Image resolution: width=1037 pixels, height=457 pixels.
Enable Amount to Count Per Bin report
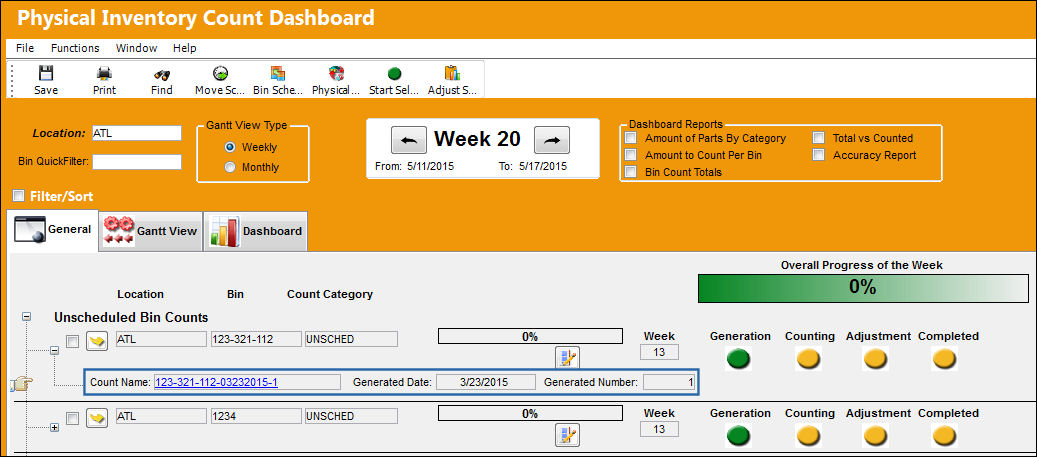pos(632,155)
